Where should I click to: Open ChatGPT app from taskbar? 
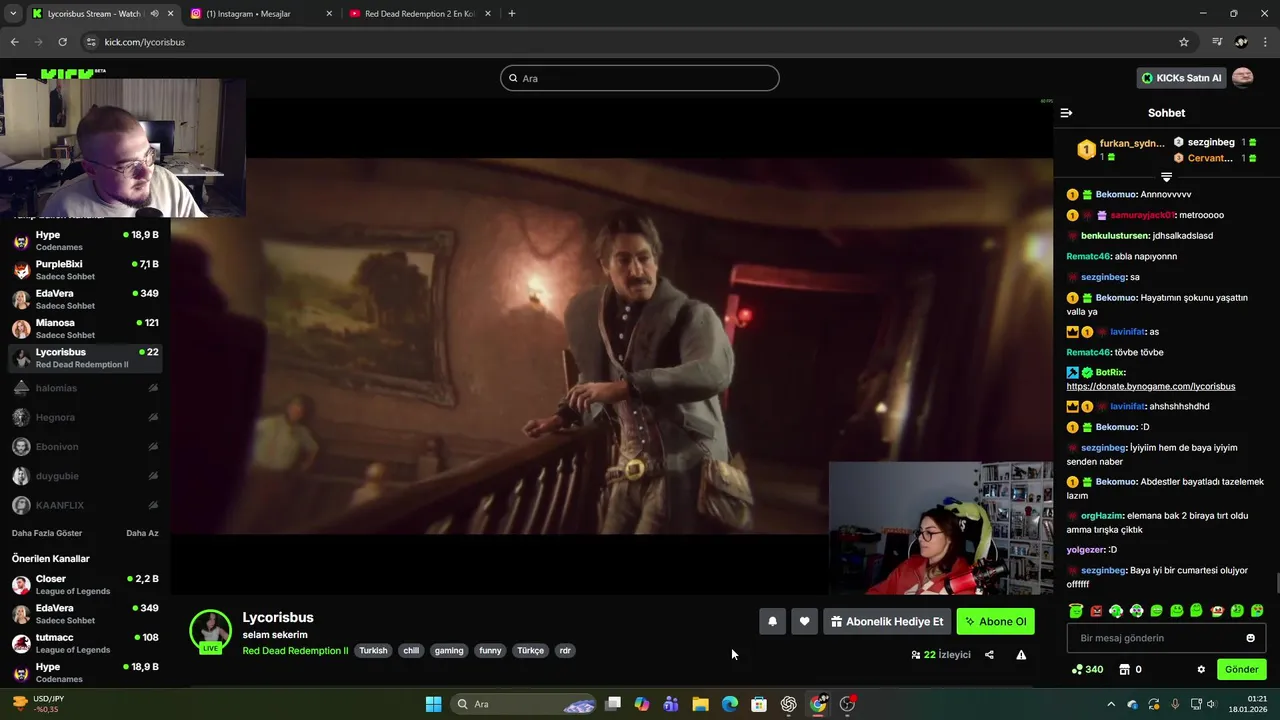pyautogui.click(x=788, y=704)
